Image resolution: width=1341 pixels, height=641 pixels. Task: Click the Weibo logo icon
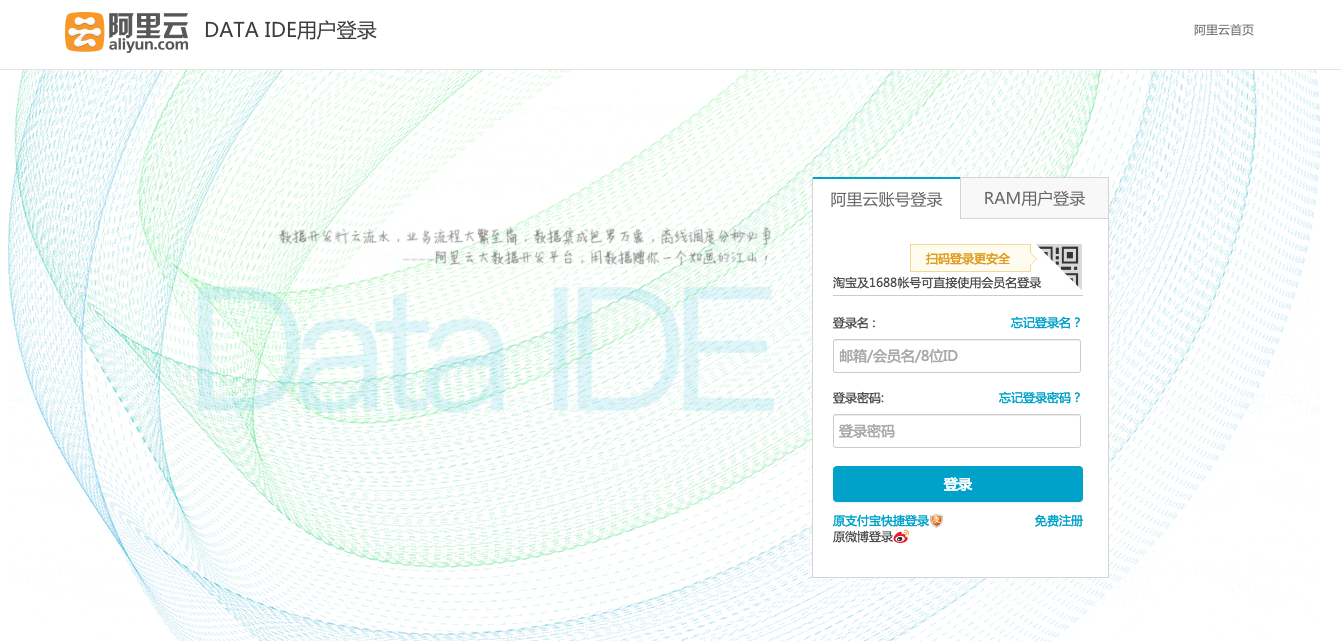tap(901, 537)
